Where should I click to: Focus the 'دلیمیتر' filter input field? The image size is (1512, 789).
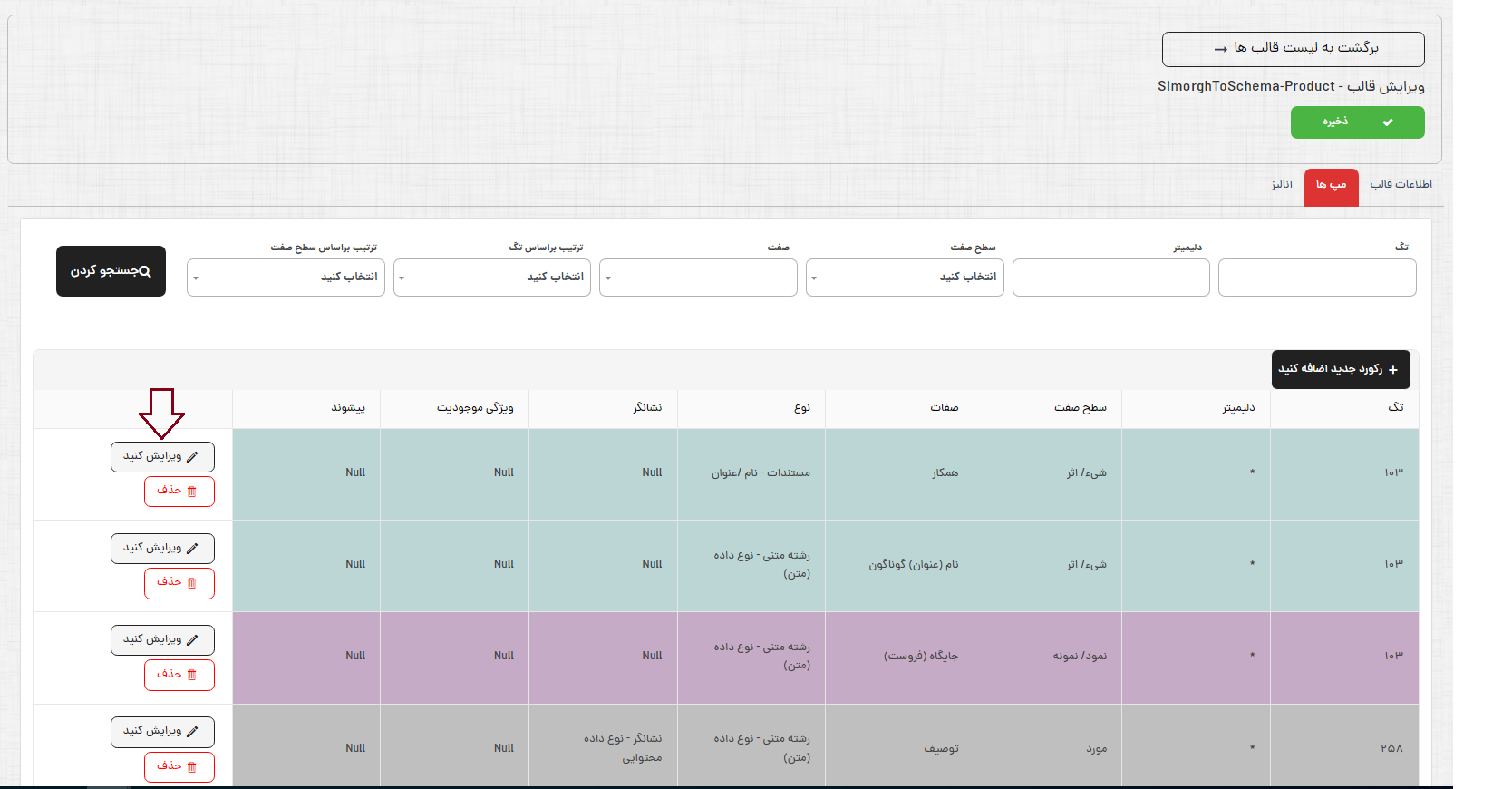pos(1110,278)
